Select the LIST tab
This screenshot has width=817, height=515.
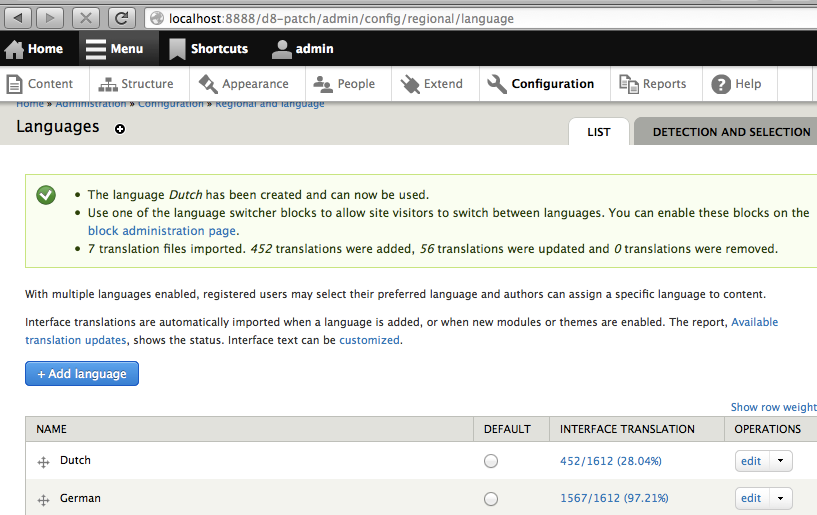click(x=599, y=132)
